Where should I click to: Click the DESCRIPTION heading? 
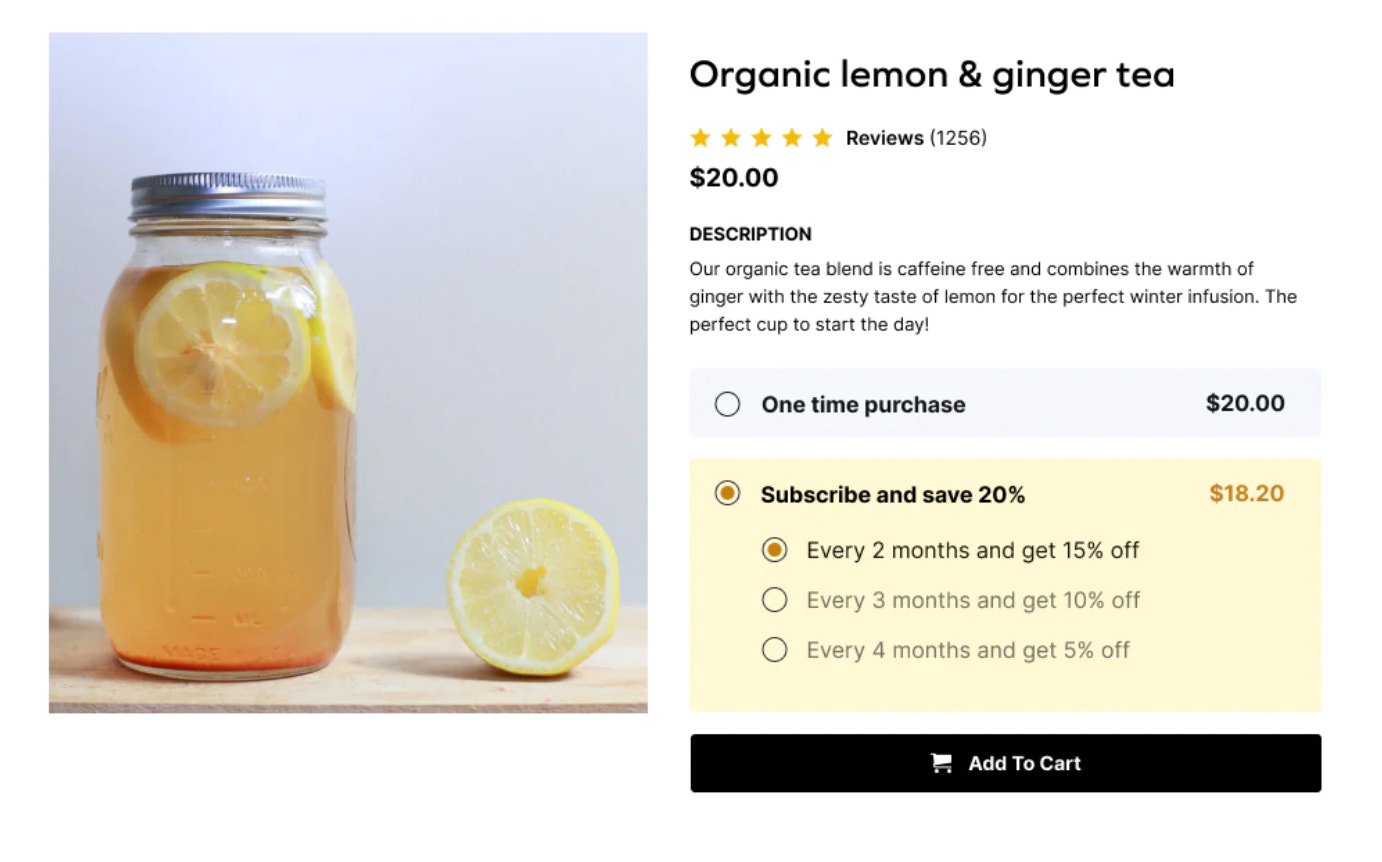click(750, 234)
